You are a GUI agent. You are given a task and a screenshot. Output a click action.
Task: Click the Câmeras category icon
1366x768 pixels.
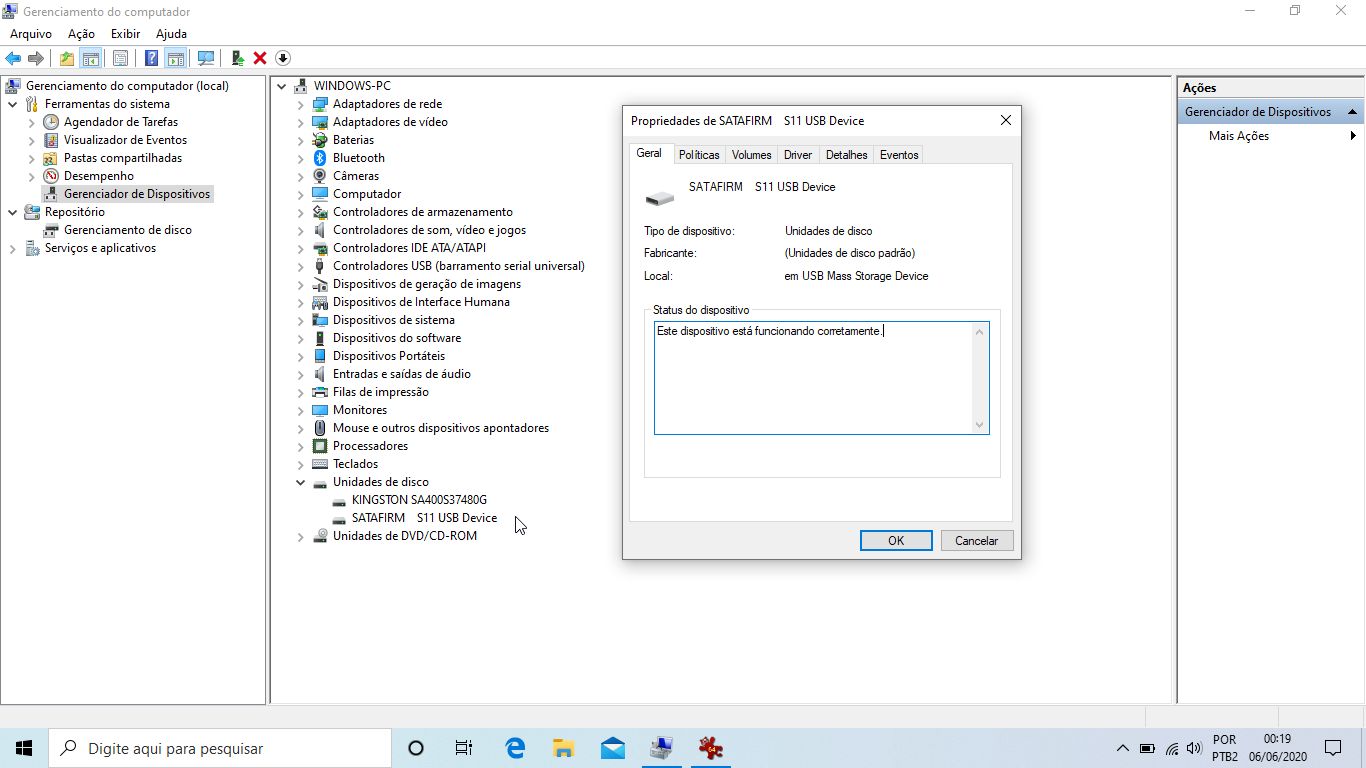320,176
